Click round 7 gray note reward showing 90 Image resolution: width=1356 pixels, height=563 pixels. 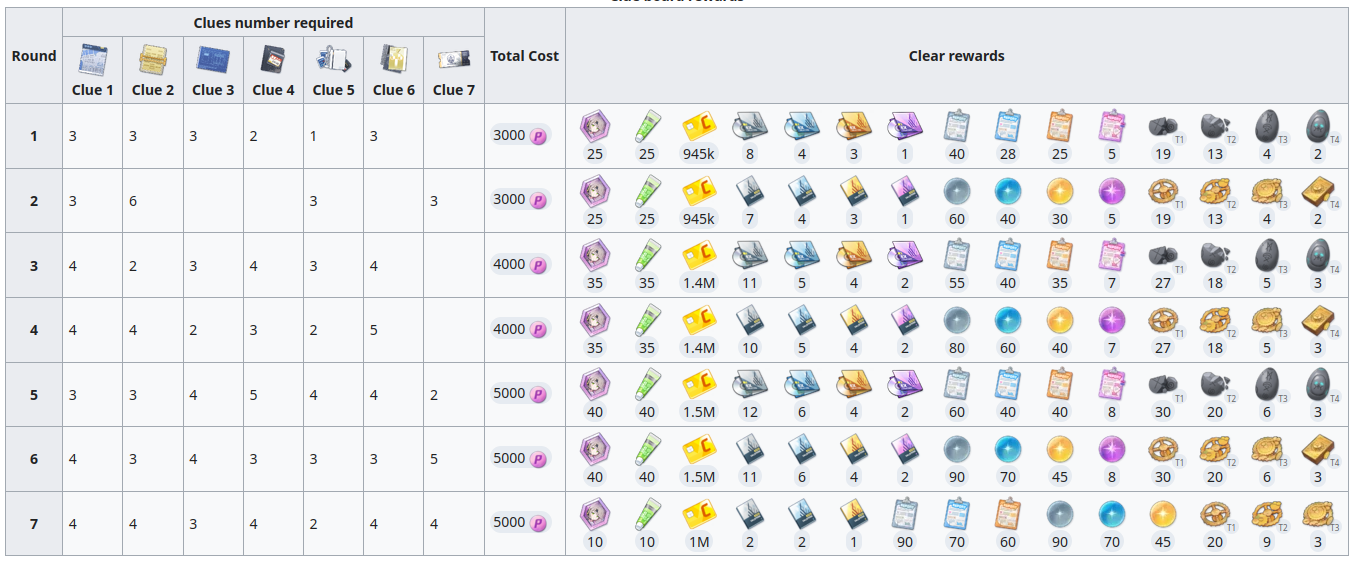tap(905, 513)
